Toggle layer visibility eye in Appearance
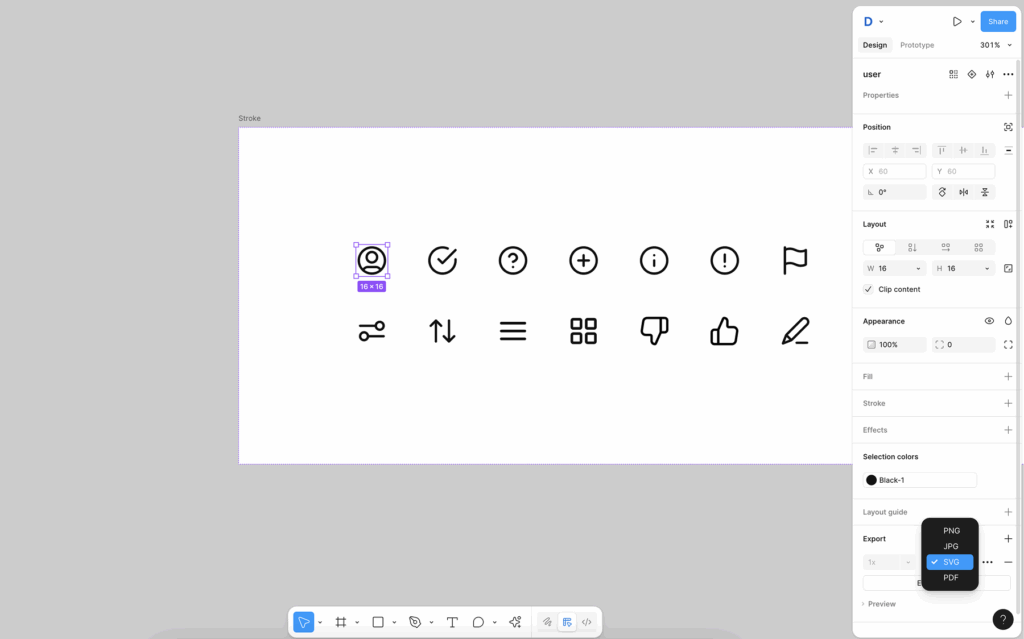 coord(989,321)
